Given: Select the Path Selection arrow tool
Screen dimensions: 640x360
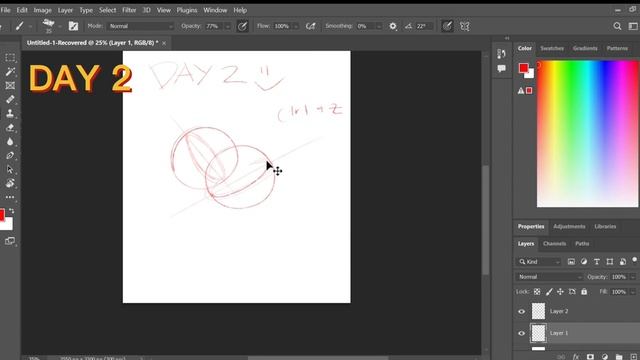Looking at the screenshot, I should tap(10, 169).
